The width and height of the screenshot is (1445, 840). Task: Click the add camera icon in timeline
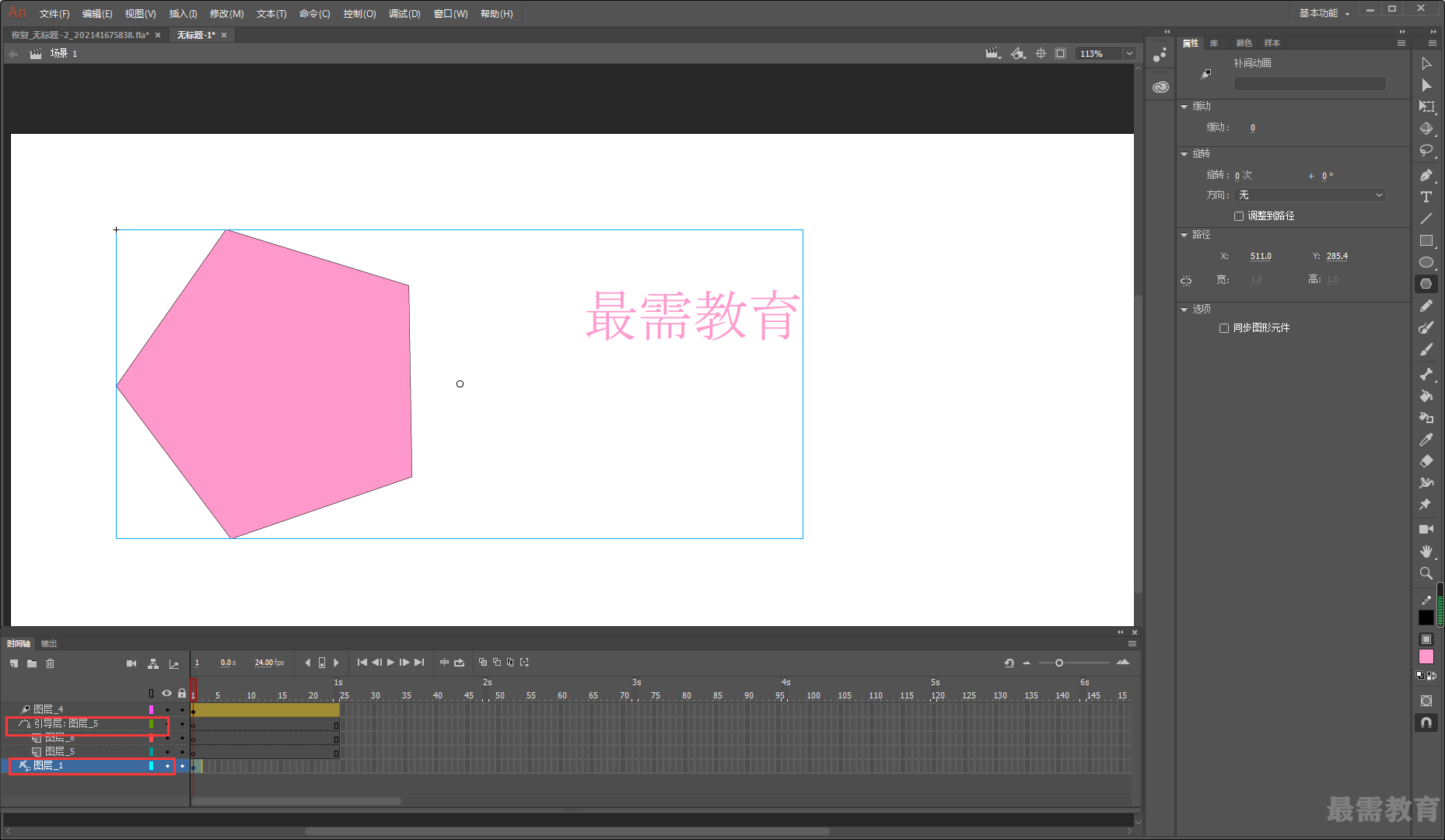(131, 663)
